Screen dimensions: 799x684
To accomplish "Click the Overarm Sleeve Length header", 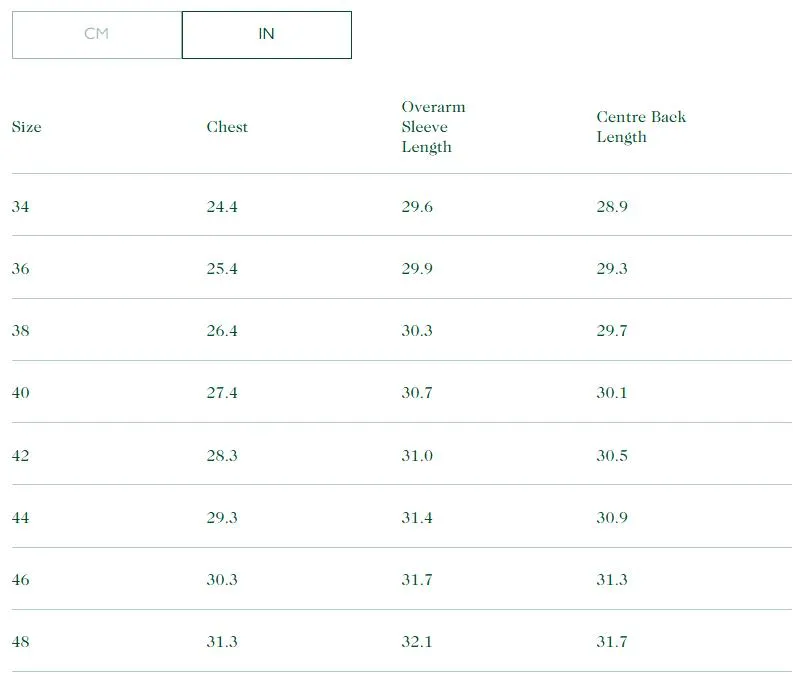I will click(x=433, y=127).
